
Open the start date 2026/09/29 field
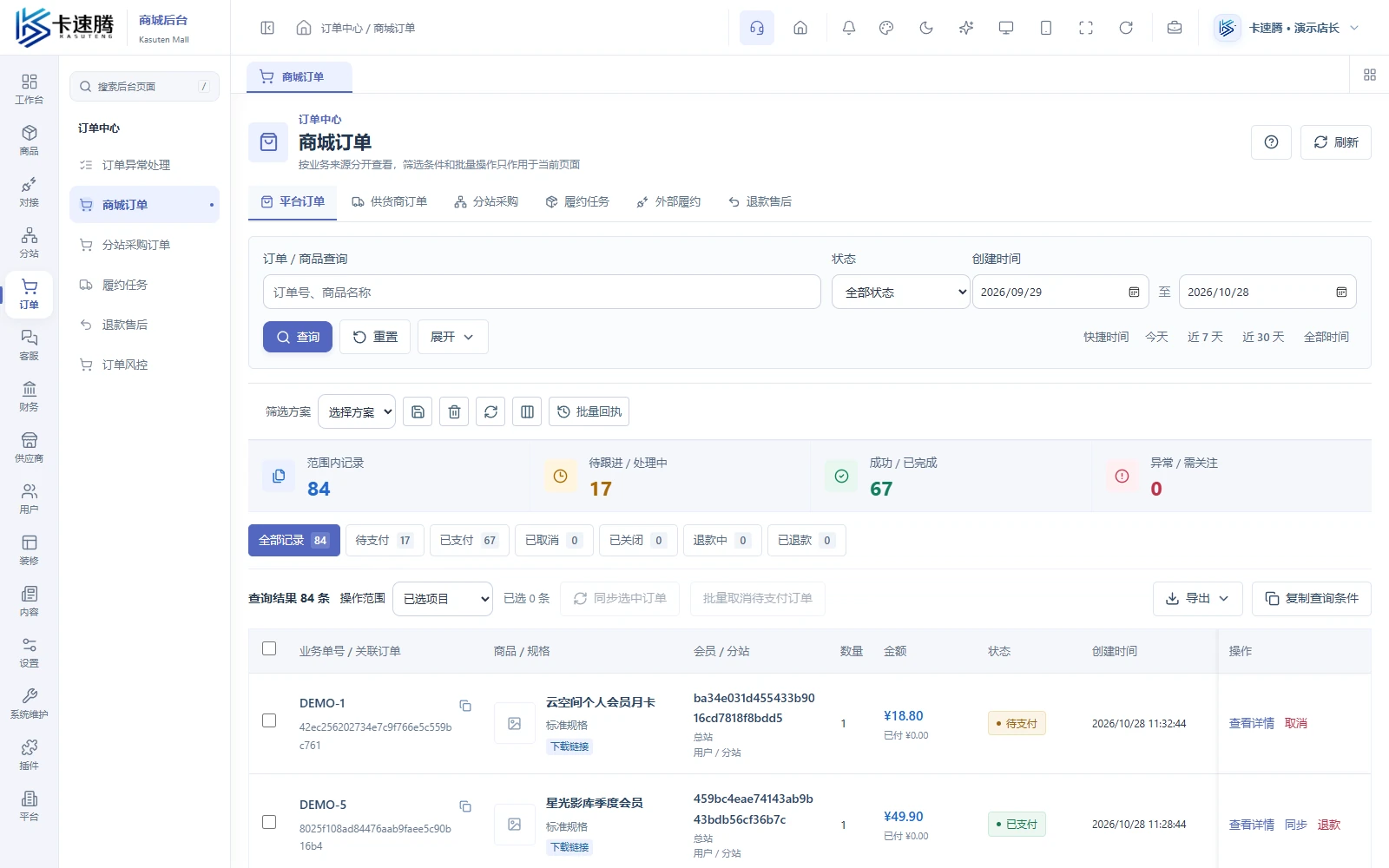tap(1060, 292)
